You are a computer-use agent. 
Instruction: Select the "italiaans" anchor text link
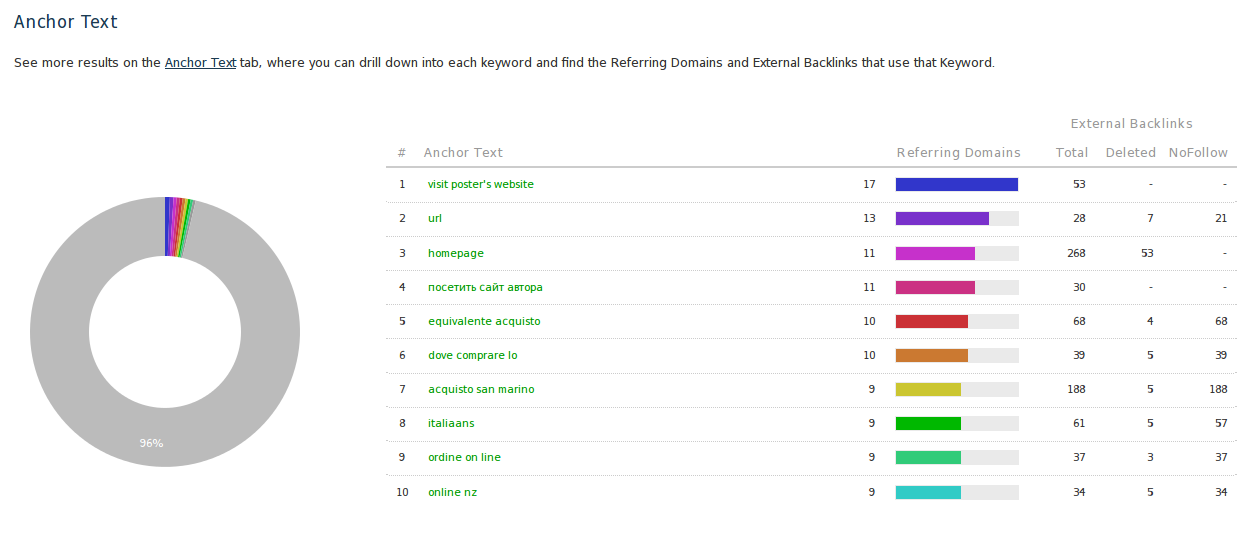point(451,423)
